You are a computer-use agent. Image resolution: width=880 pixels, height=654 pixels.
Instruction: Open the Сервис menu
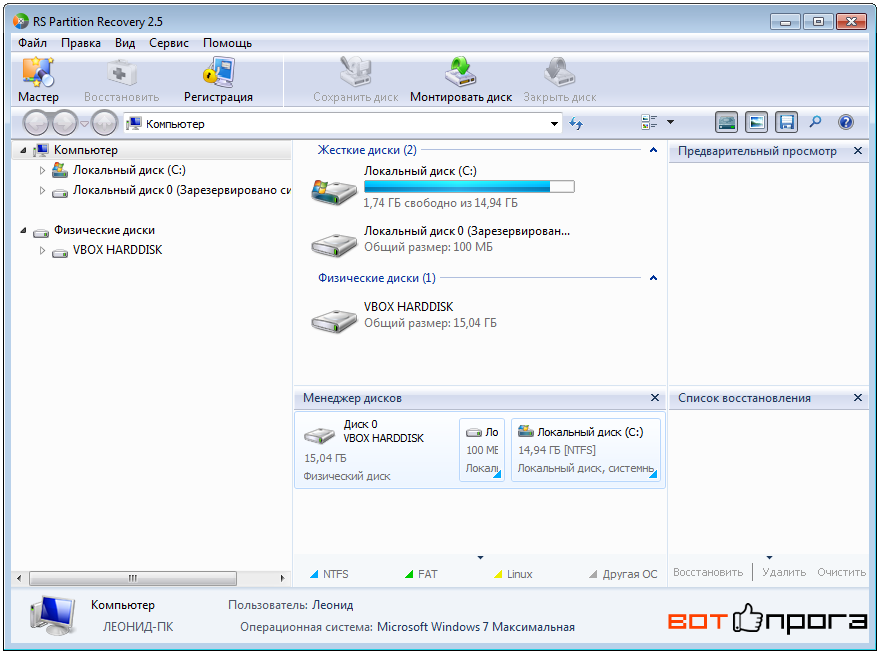[x=169, y=43]
